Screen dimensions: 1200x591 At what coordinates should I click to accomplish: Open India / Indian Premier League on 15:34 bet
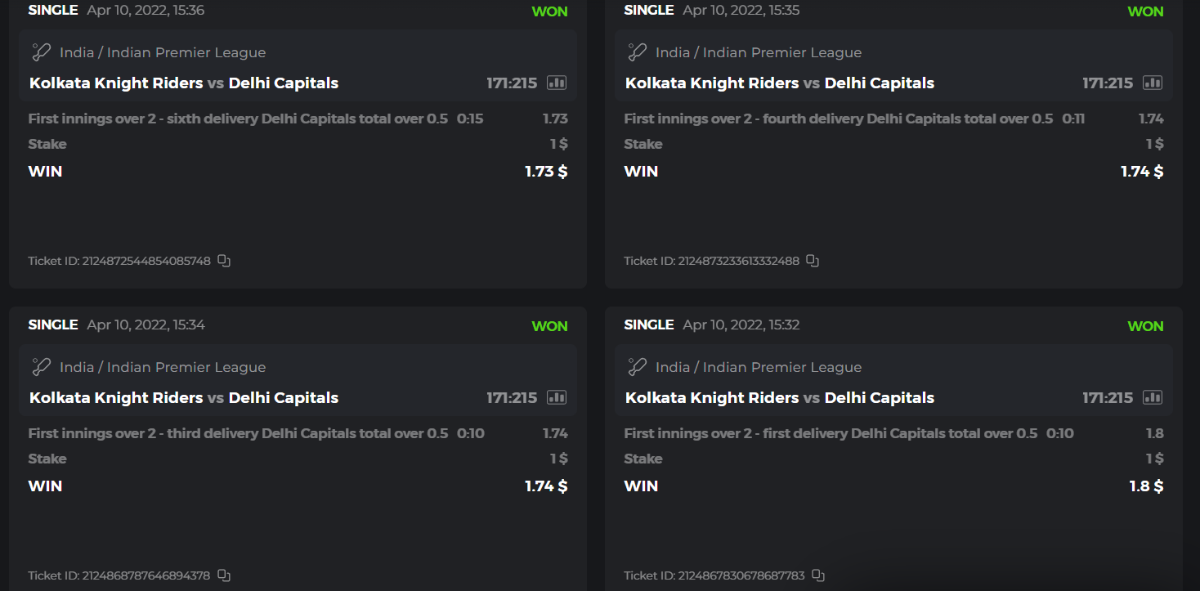tap(162, 367)
